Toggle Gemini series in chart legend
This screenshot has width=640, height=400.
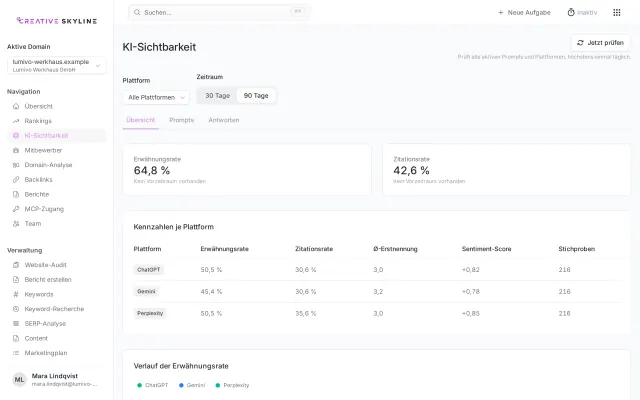click(192, 385)
